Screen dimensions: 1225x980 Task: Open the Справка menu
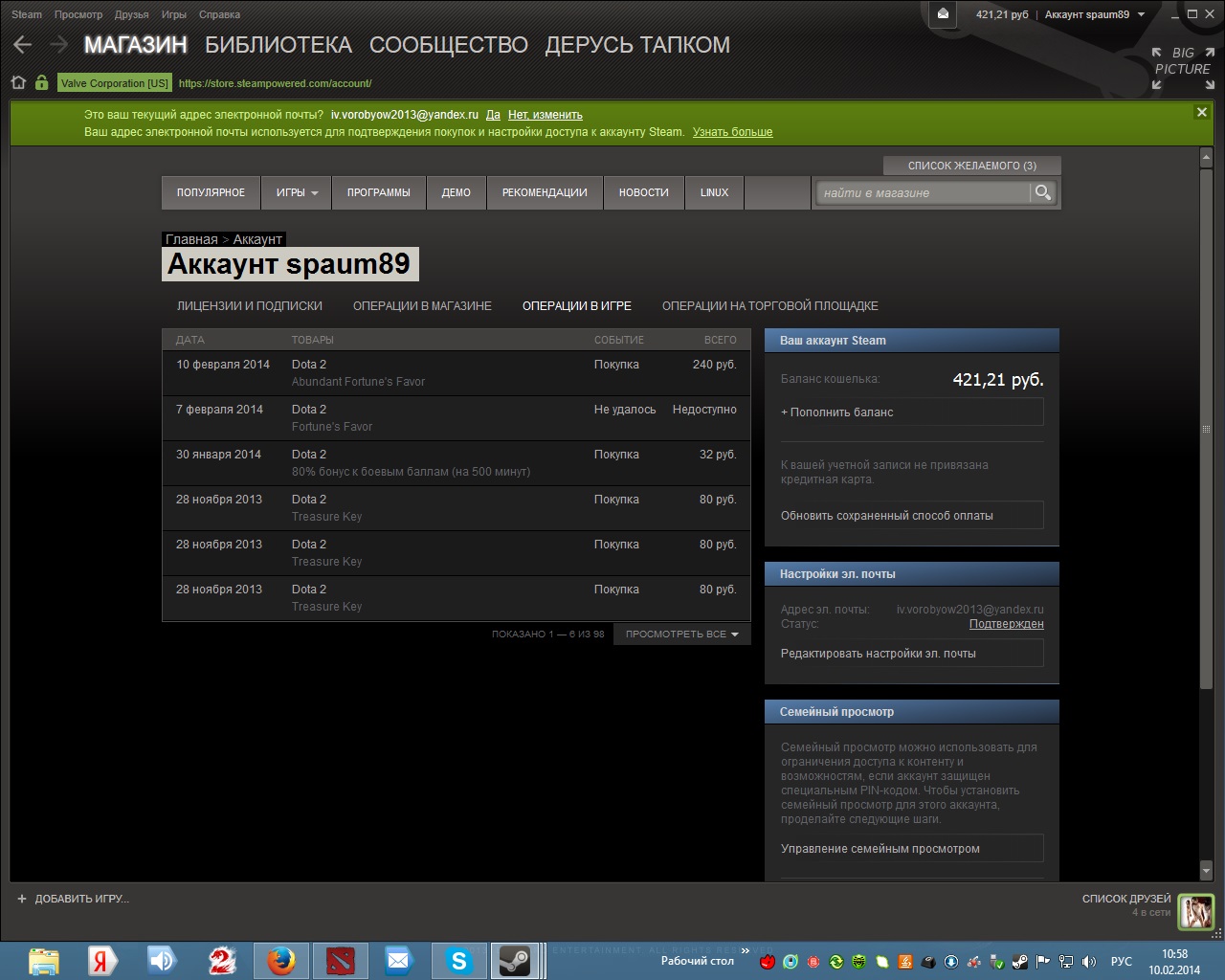click(219, 14)
